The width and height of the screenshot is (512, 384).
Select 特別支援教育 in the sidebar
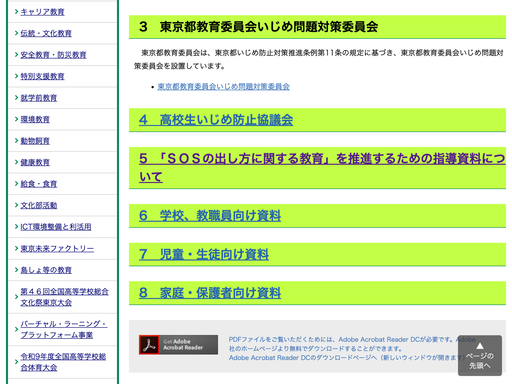(x=42, y=76)
